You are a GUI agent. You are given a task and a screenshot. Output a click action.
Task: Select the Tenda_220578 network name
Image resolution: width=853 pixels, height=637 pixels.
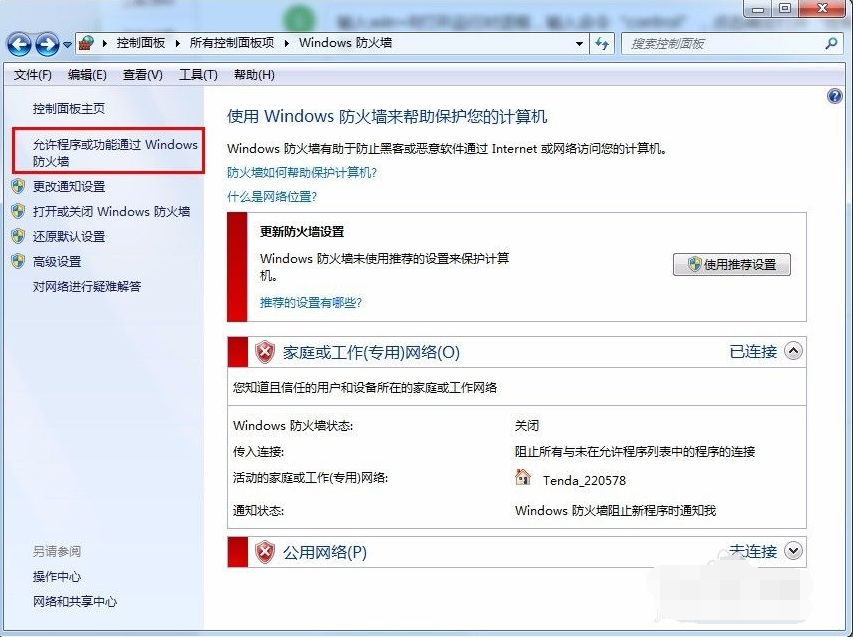coord(584,480)
